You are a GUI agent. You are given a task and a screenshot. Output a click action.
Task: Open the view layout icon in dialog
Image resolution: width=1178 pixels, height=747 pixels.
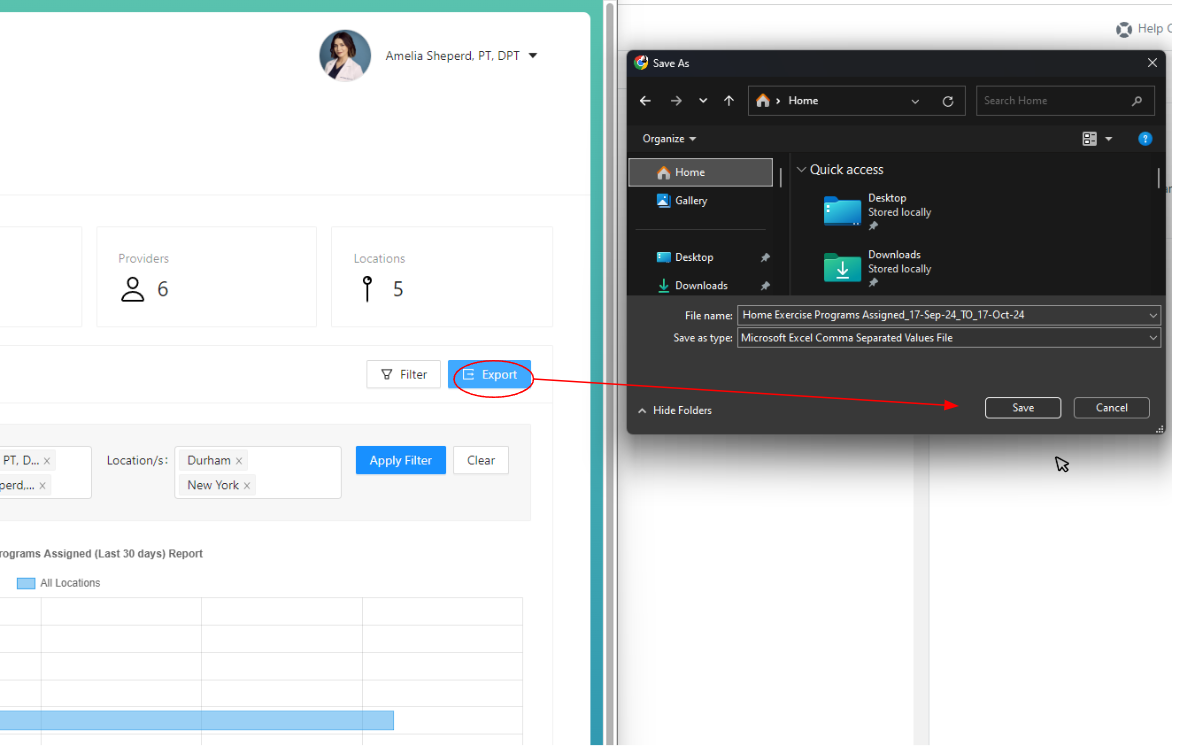1090,139
